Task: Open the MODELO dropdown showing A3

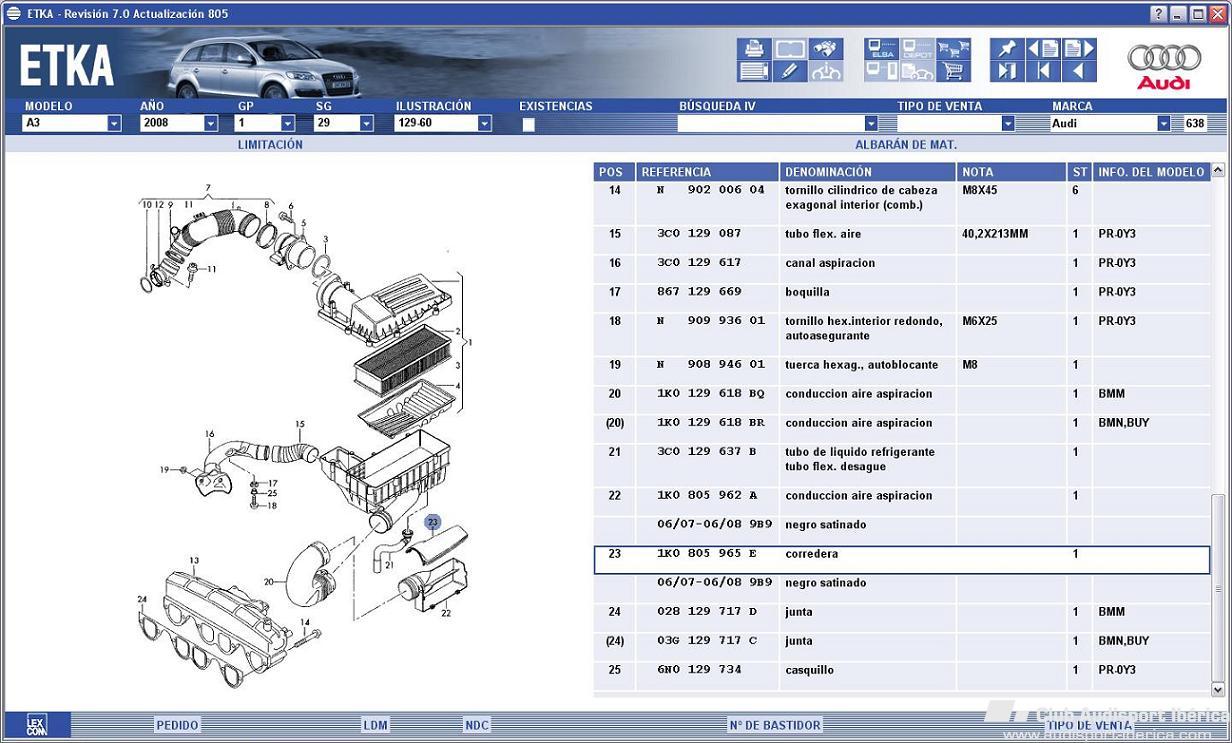Action: (114, 124)
